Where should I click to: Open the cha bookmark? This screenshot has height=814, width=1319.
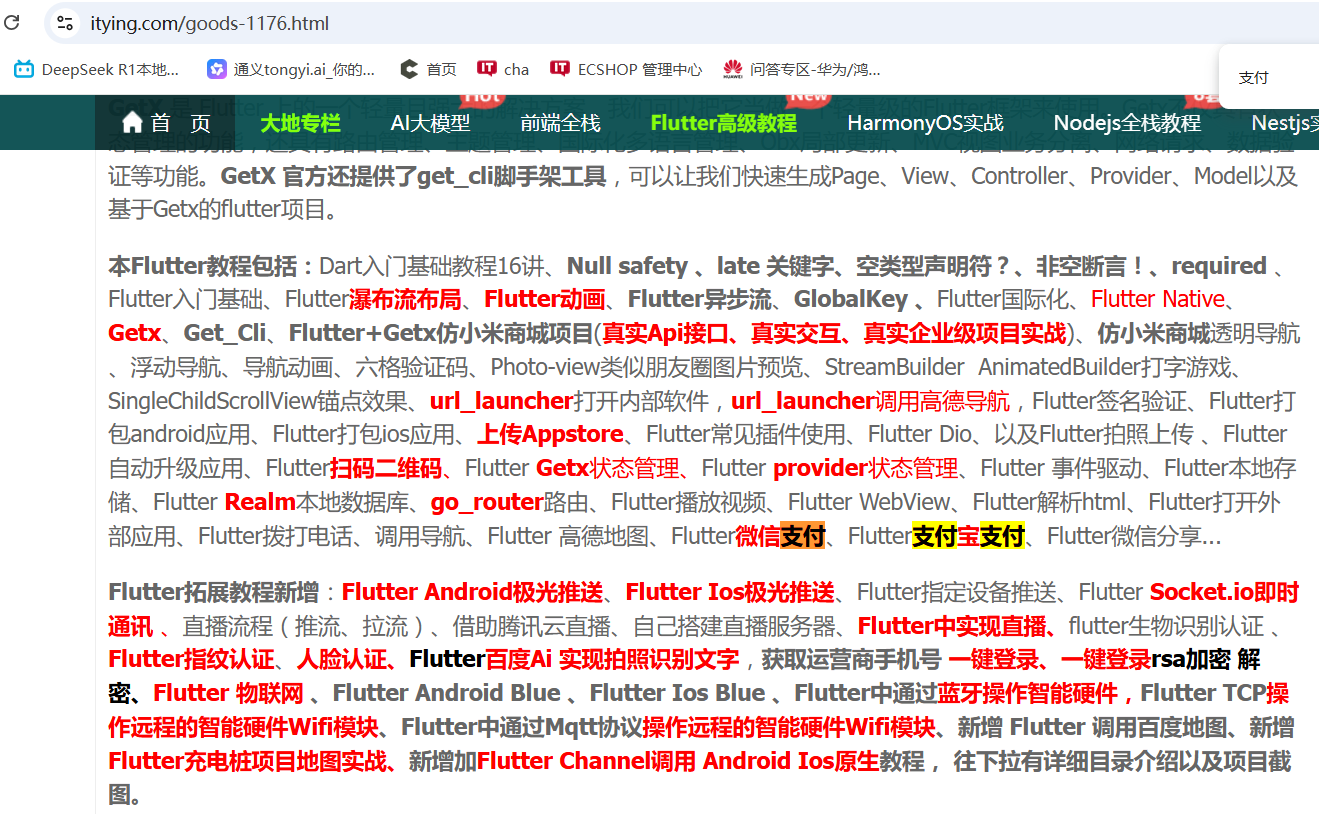tap(503, 69)
